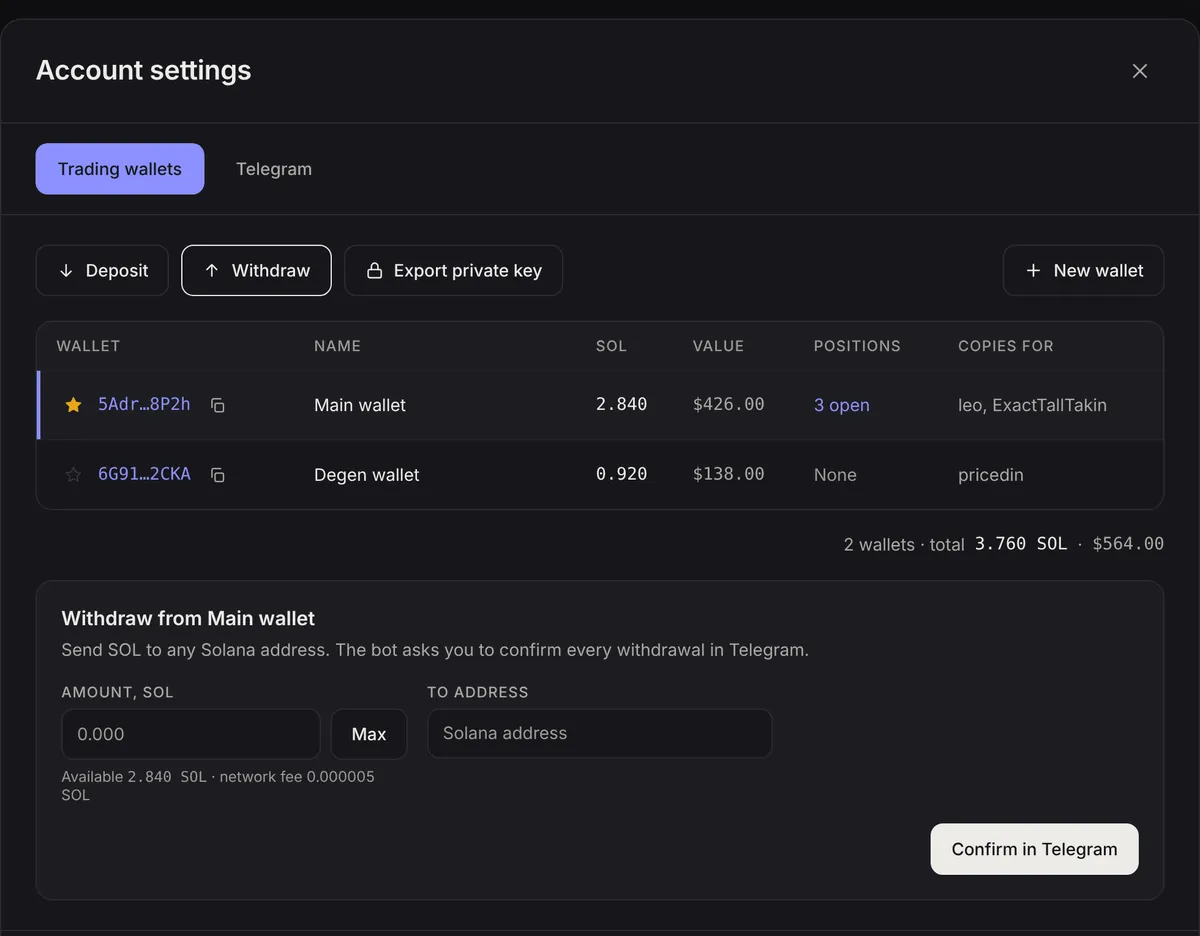Click the 0.920 SOL balance cell
The width and height of the screenshot is (1200, 936).
click(x=622, y=475)
